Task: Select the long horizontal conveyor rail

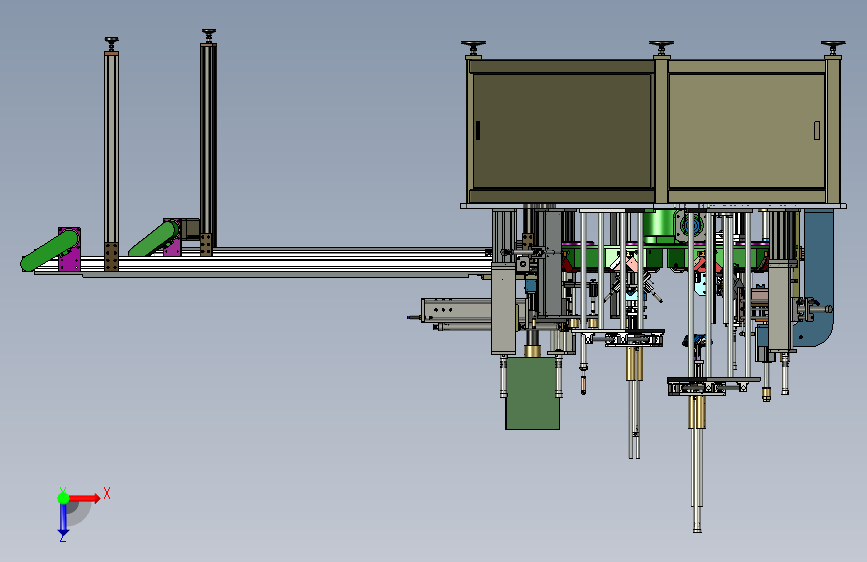Action: [x=263, y=261]
